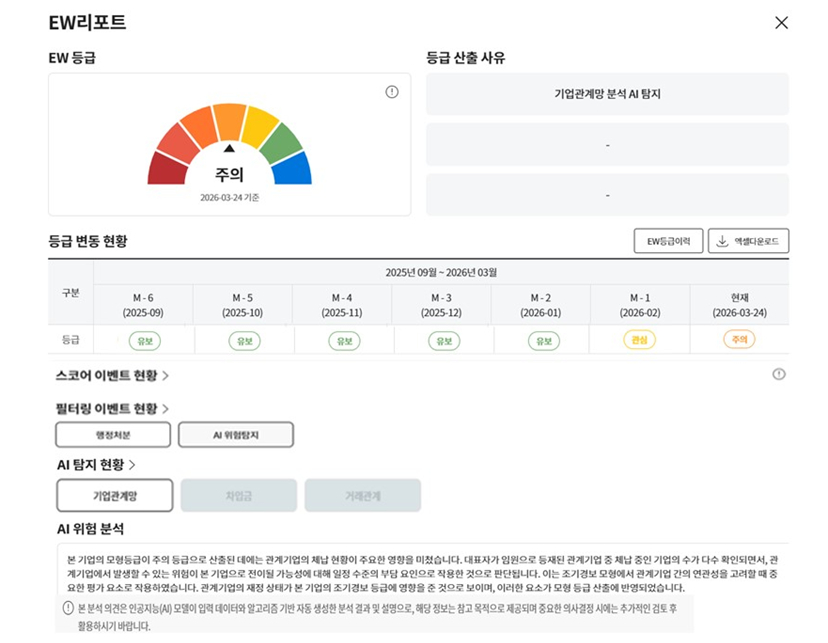This screenshot has width=828, height=643.
Task: Switch to the 거래관계 tab
Action: tap(363, 495)
